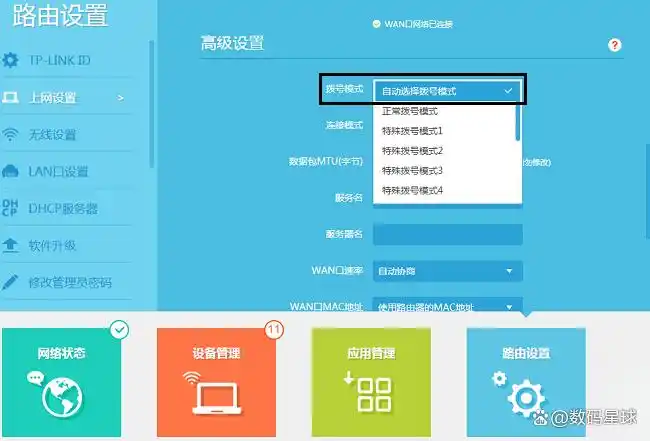
Task: Open the WAN口速率 自动协商 dropdown
Action: pos(448,271)
